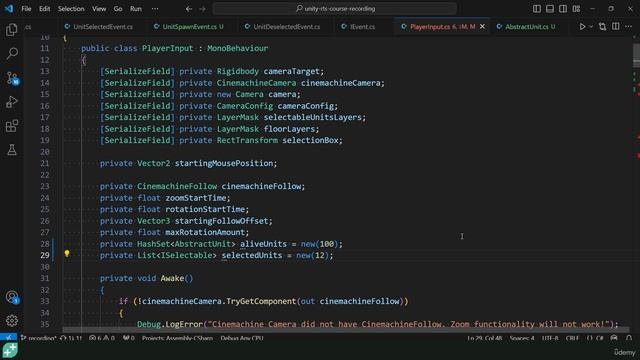Click on 'Awake' method name
The height and width of the screenshot is (360, 640).
[172, 278]
